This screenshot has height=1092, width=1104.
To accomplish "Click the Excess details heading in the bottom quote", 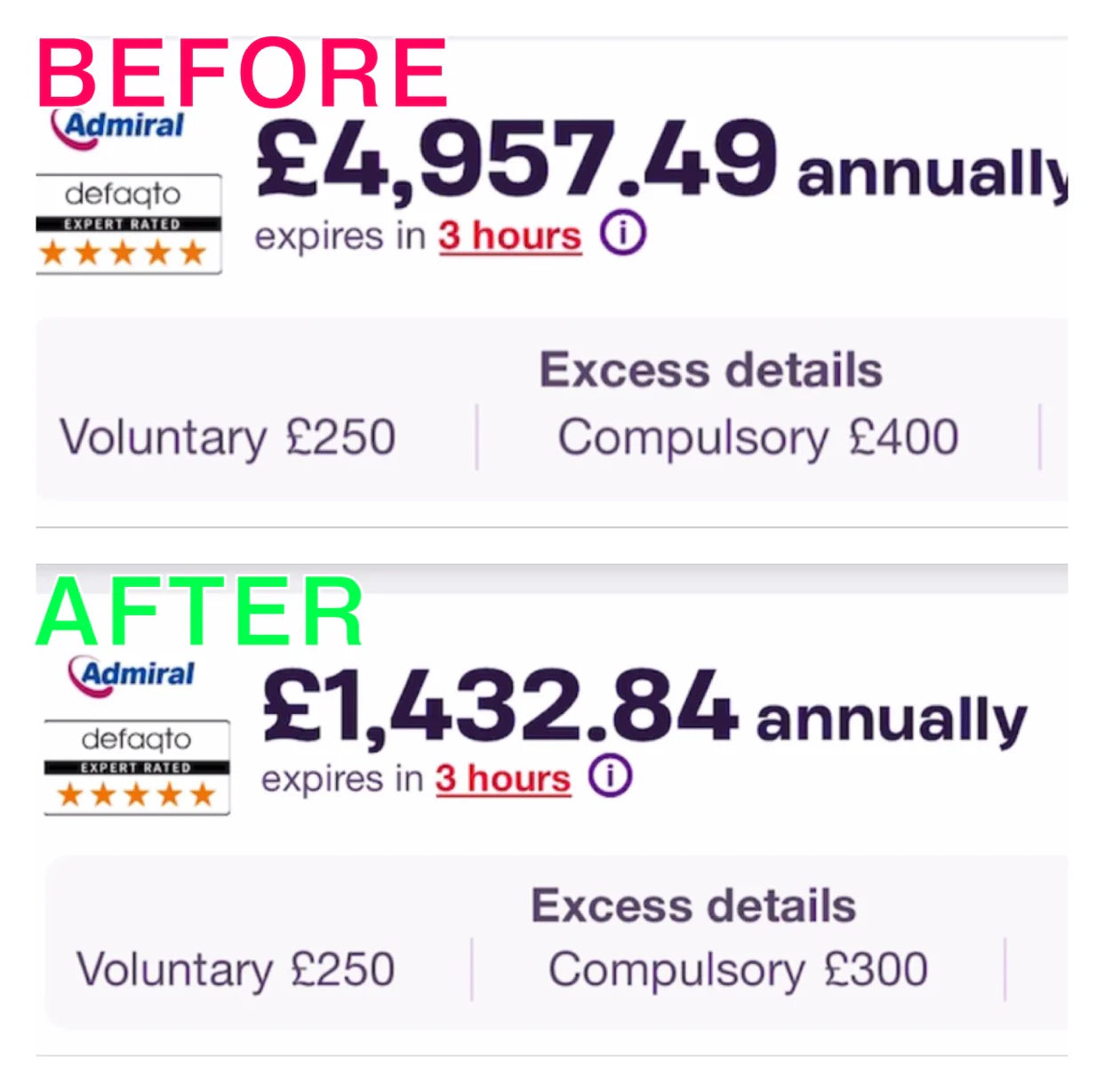I will [x=693, y=906].
